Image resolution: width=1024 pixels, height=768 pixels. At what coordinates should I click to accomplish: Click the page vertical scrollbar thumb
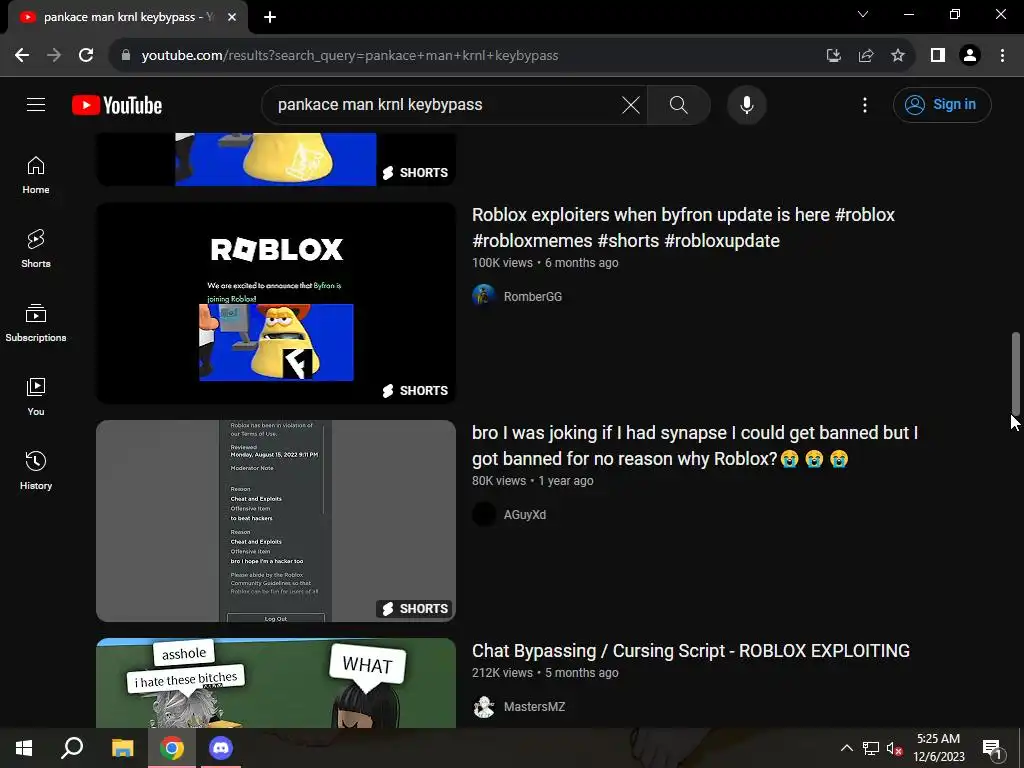pos(1016,372)
